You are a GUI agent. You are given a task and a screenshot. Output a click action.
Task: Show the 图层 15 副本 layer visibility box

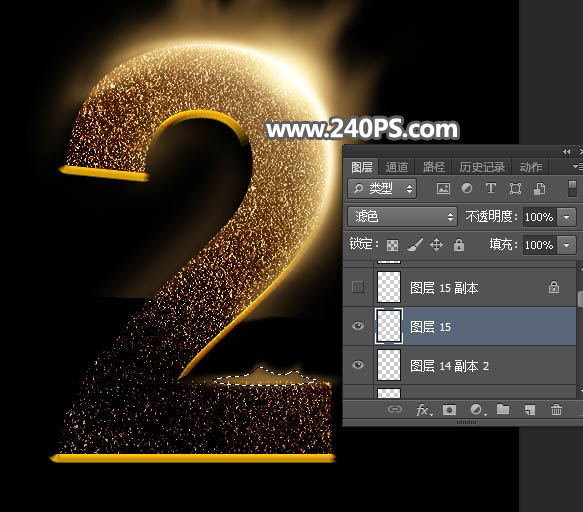coord(358,287)
